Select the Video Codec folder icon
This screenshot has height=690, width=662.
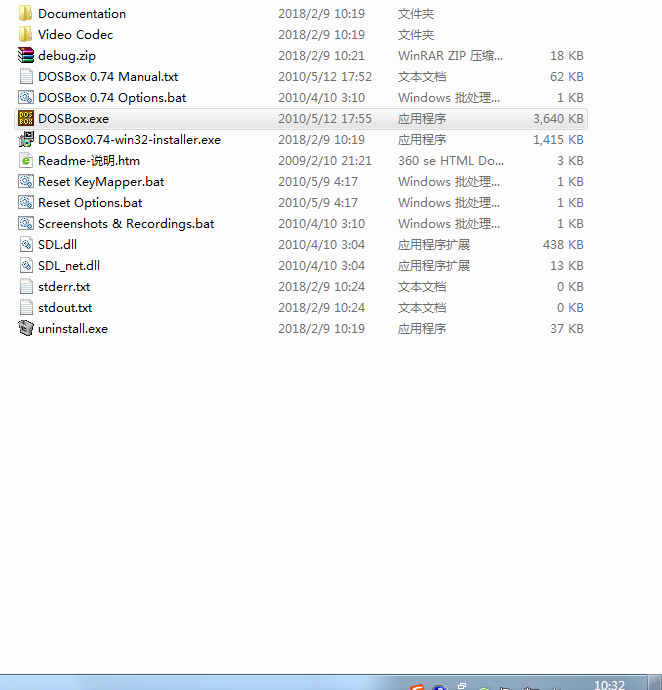coord(26,34)
